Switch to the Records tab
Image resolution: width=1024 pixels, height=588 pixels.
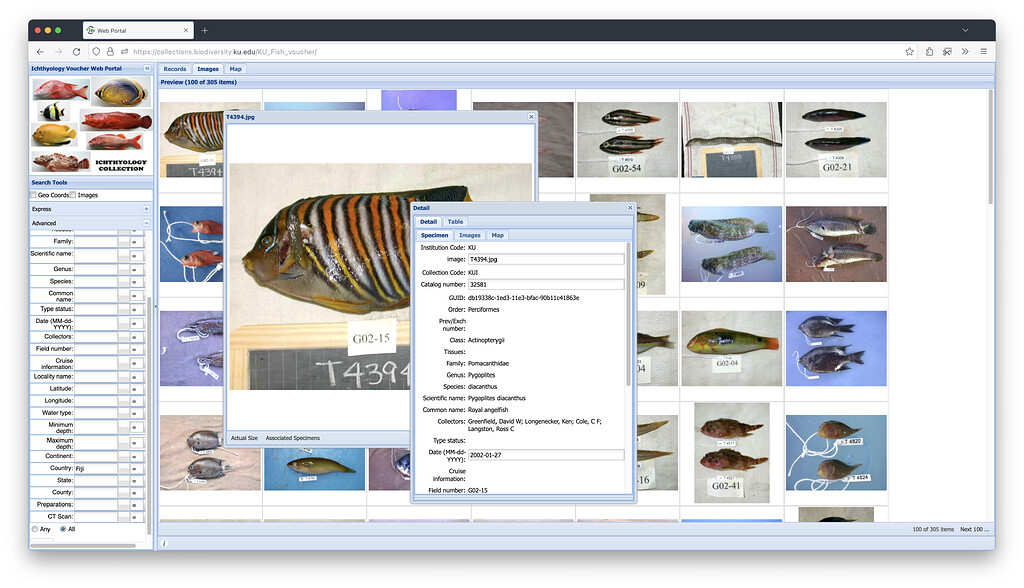point(174,69)
